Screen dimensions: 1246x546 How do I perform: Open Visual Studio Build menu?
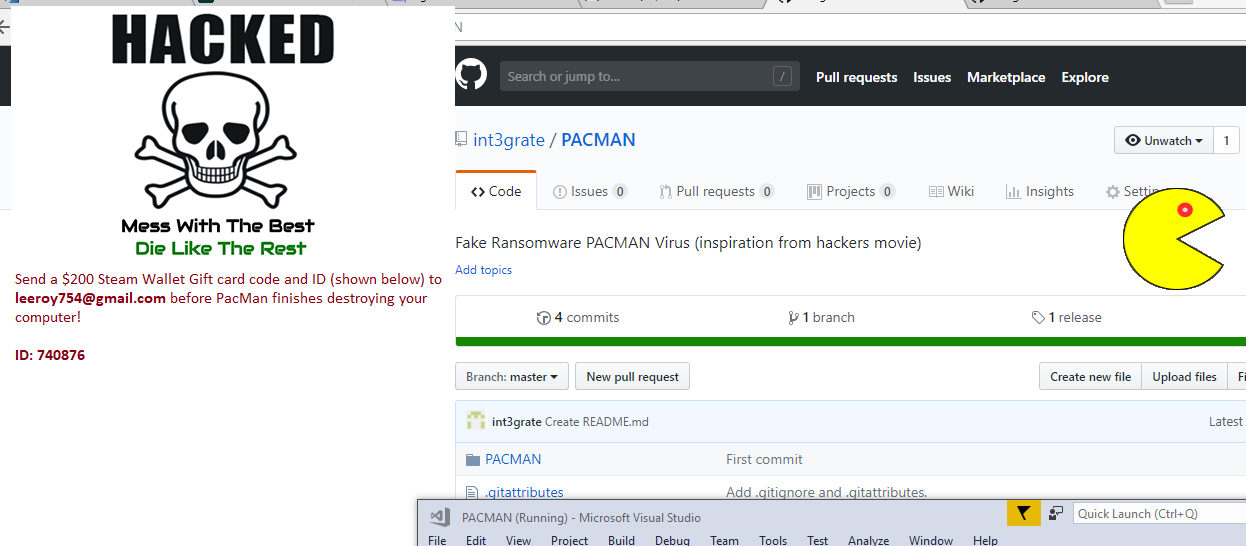click(x=621, y=540)
